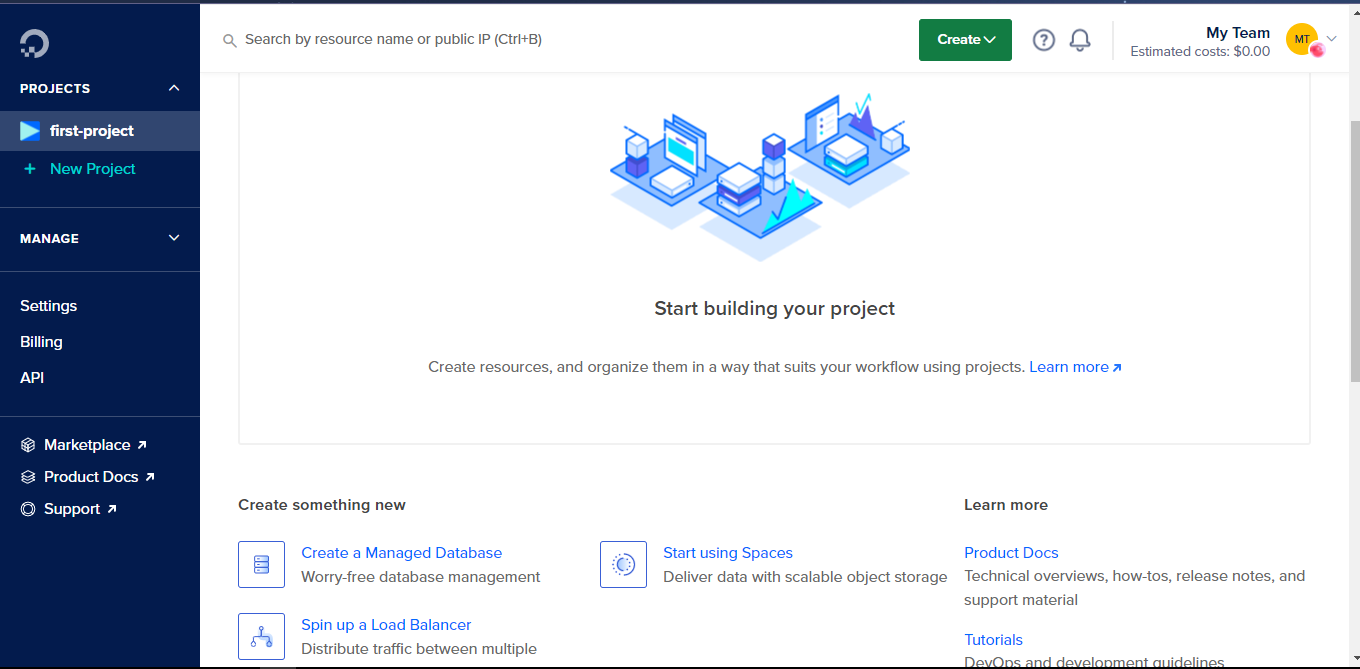
Task: Open Billing in the sidebar
Action: [41, 342]
